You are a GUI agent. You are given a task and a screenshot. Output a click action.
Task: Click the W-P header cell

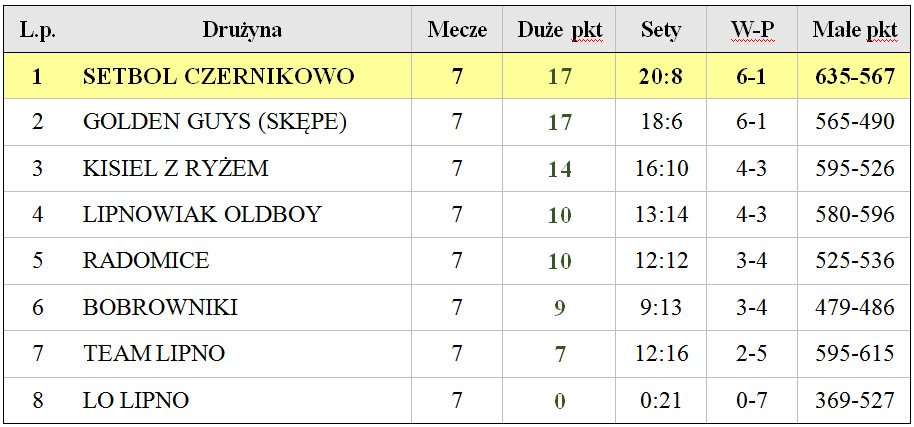click(x=751, y=30)
